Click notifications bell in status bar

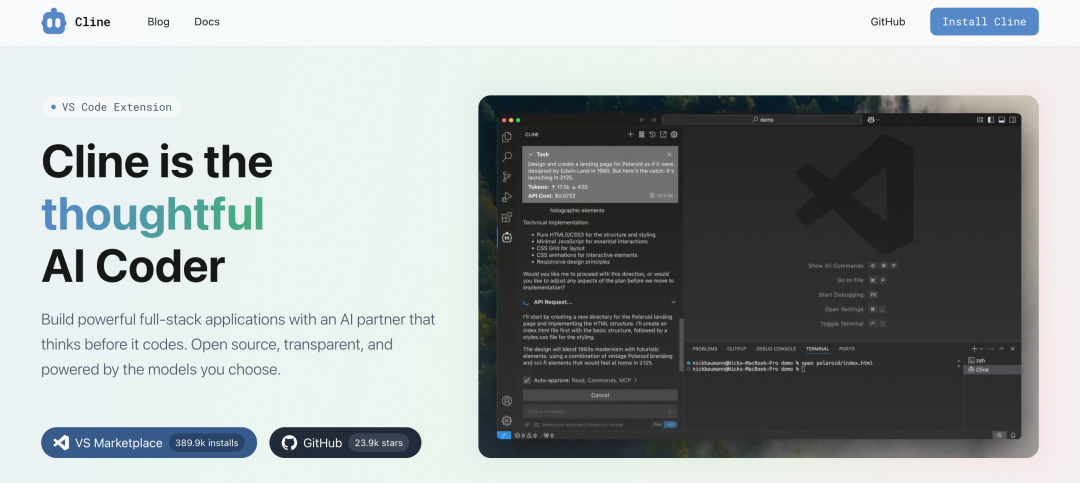coord(1013,435)
